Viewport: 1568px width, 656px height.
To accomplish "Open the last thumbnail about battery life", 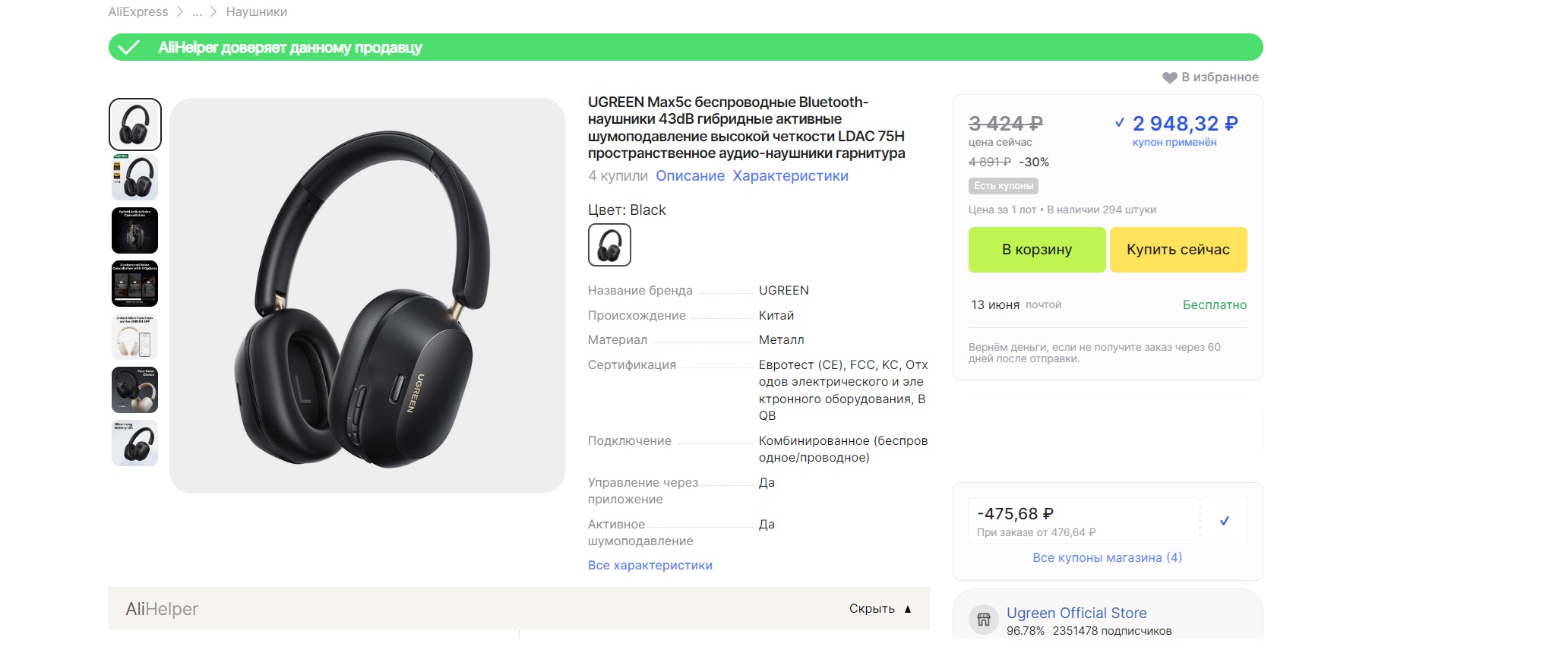I will pyautogui.click(x=135, y=443).
